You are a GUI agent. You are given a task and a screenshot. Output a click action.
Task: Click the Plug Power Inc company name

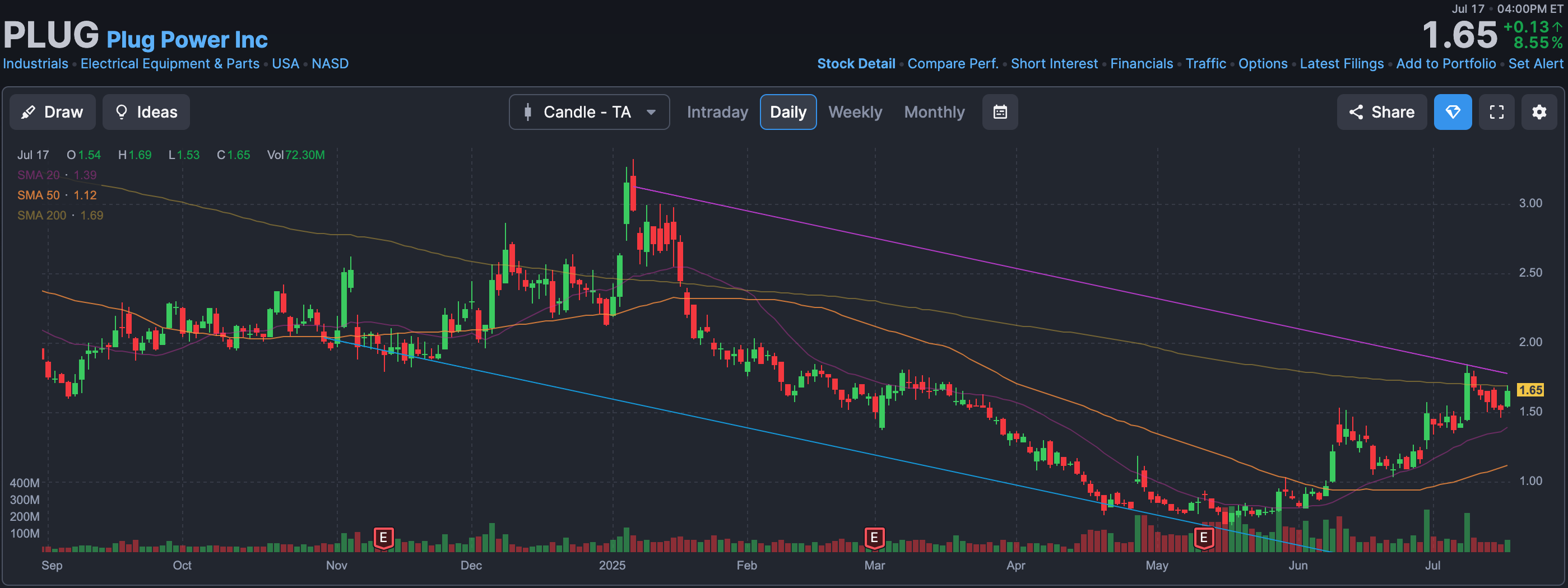(187, 40)
